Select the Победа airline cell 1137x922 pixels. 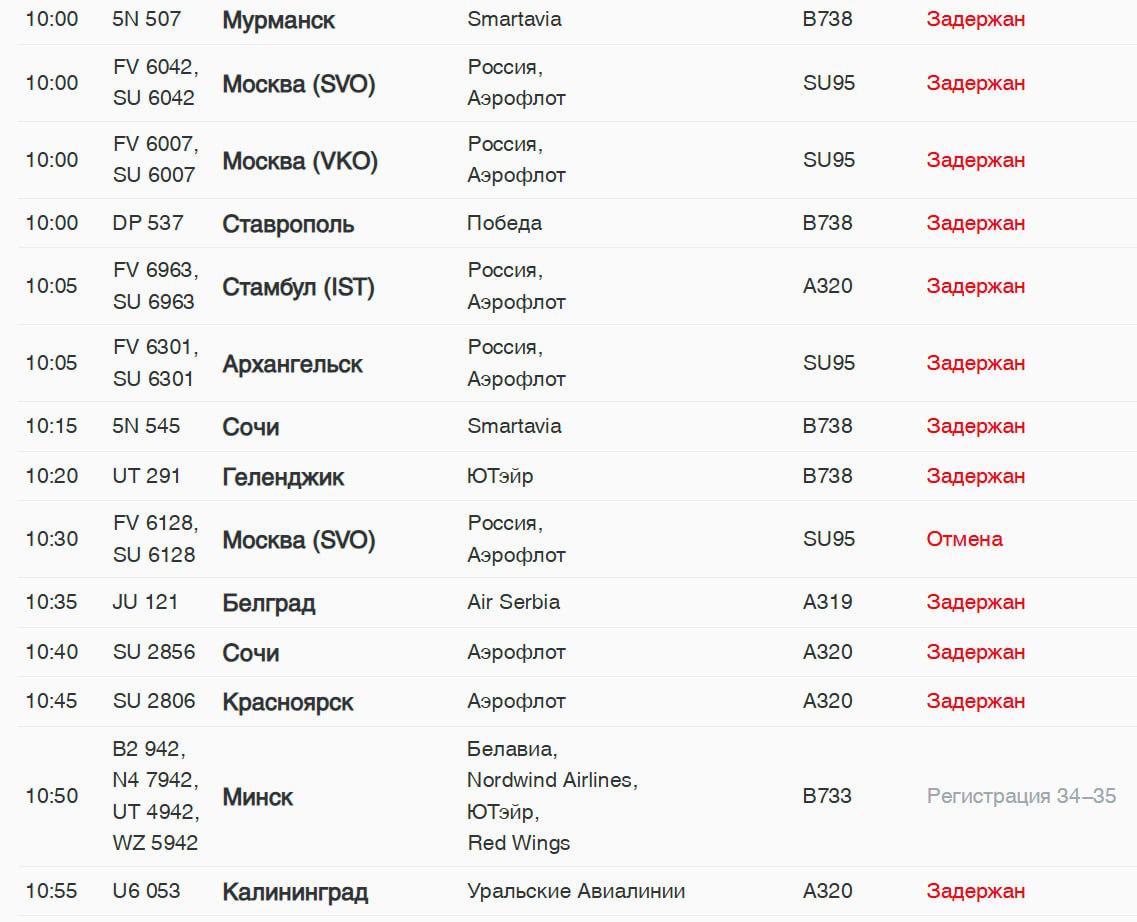(x=504, y=223)
